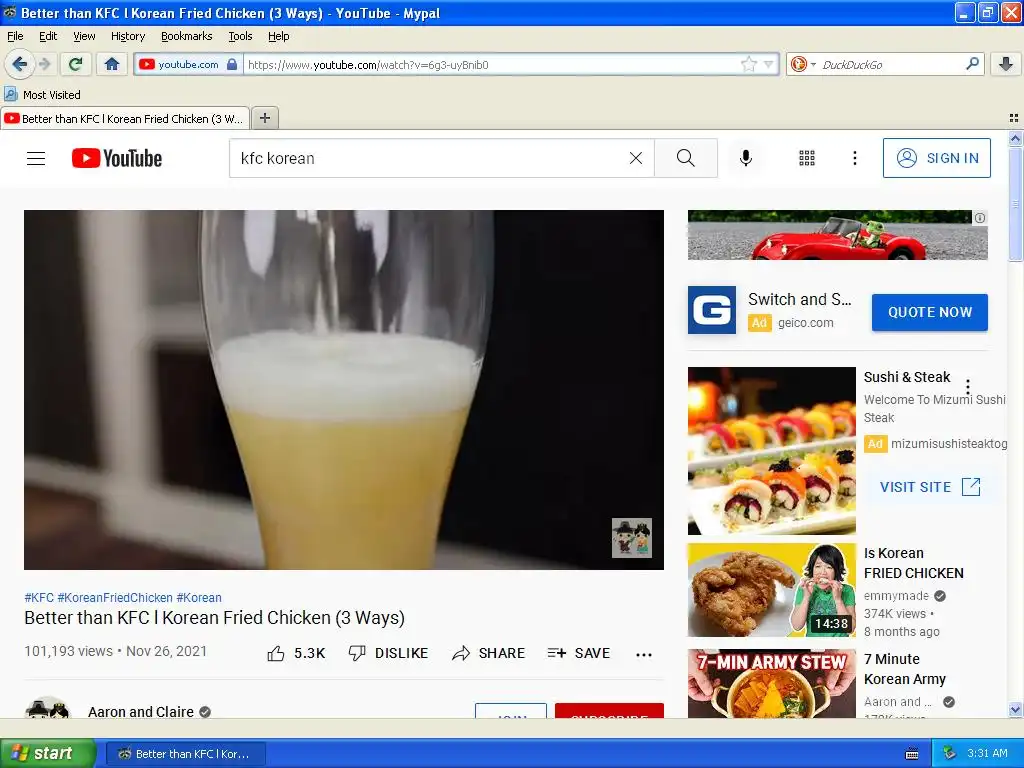Click the DISLIKE thumbs down button

pos(389,653)
